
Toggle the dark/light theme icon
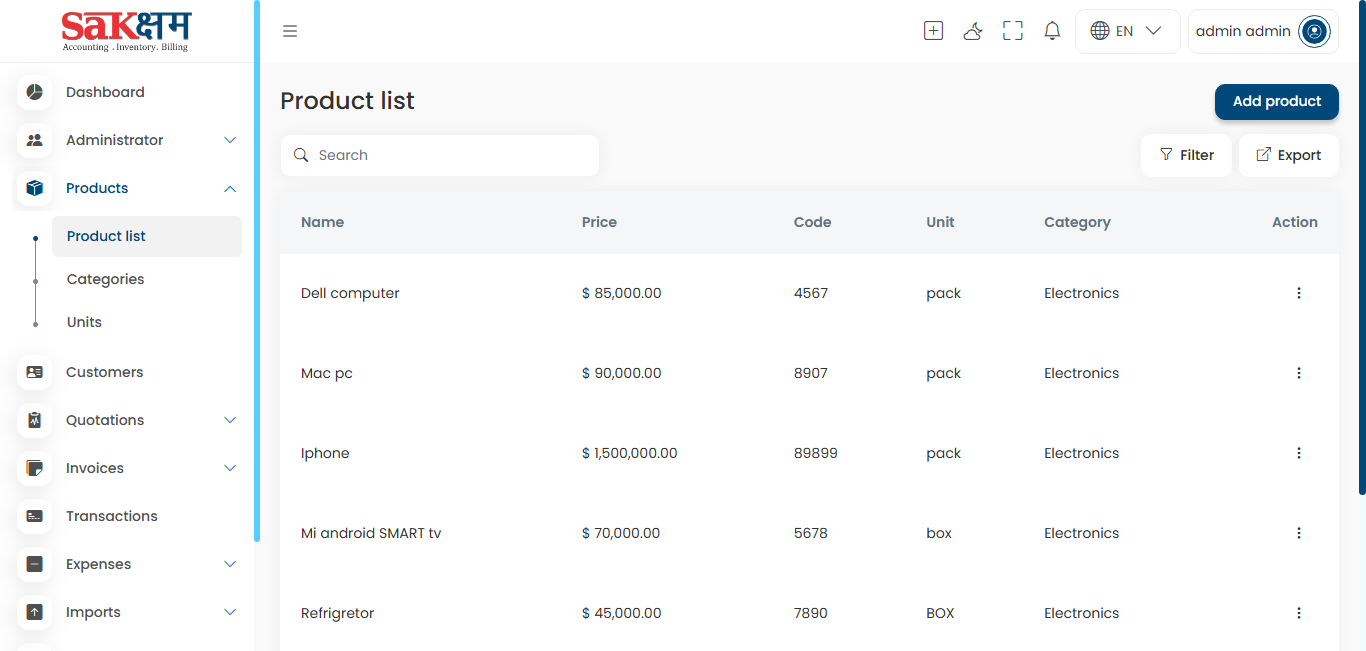coord(972,31)
